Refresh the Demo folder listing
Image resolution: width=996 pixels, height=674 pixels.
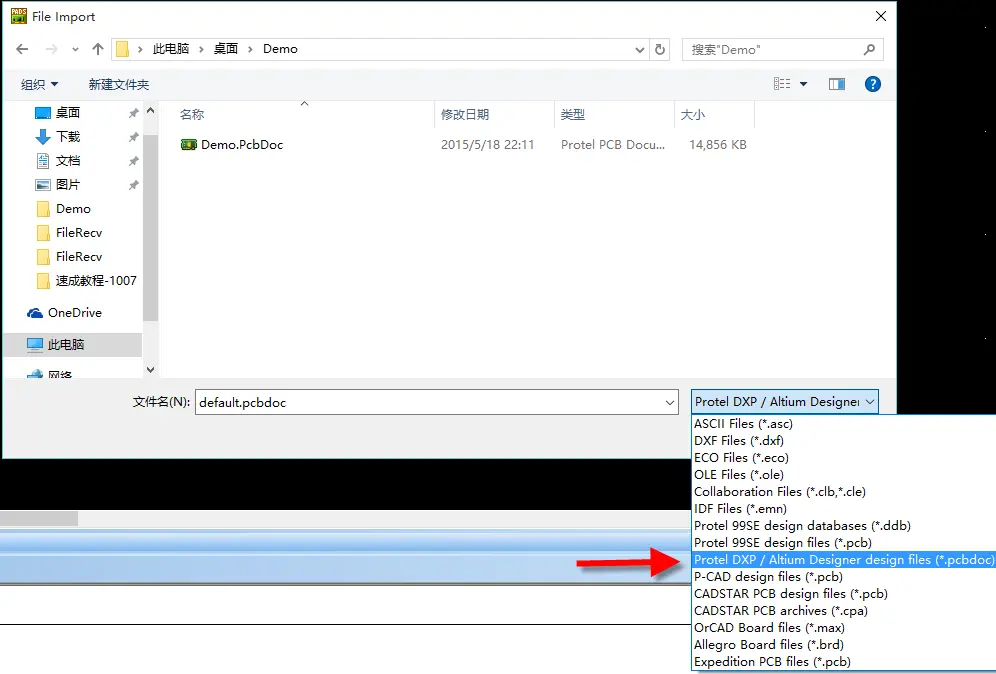(660, 49)
